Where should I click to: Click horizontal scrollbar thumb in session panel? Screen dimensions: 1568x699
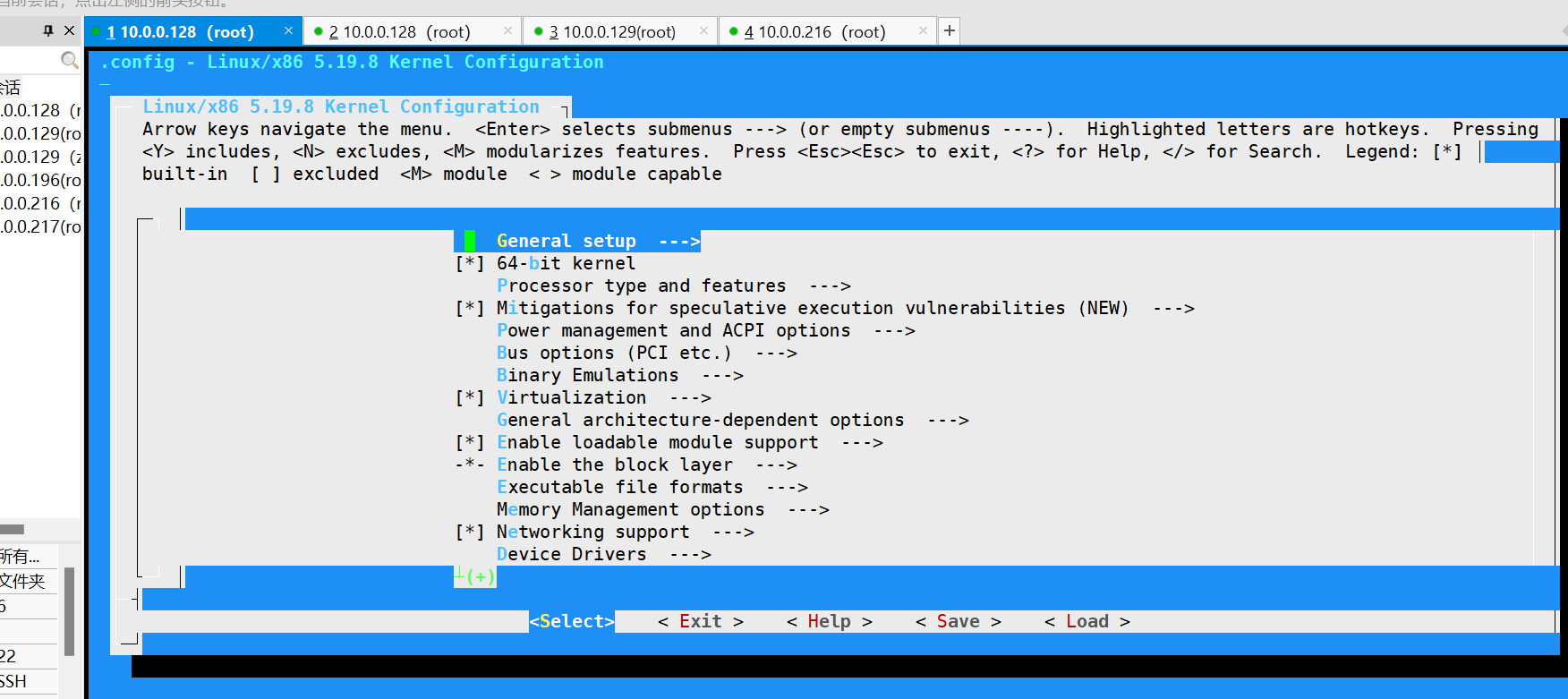tap(12, 529)
